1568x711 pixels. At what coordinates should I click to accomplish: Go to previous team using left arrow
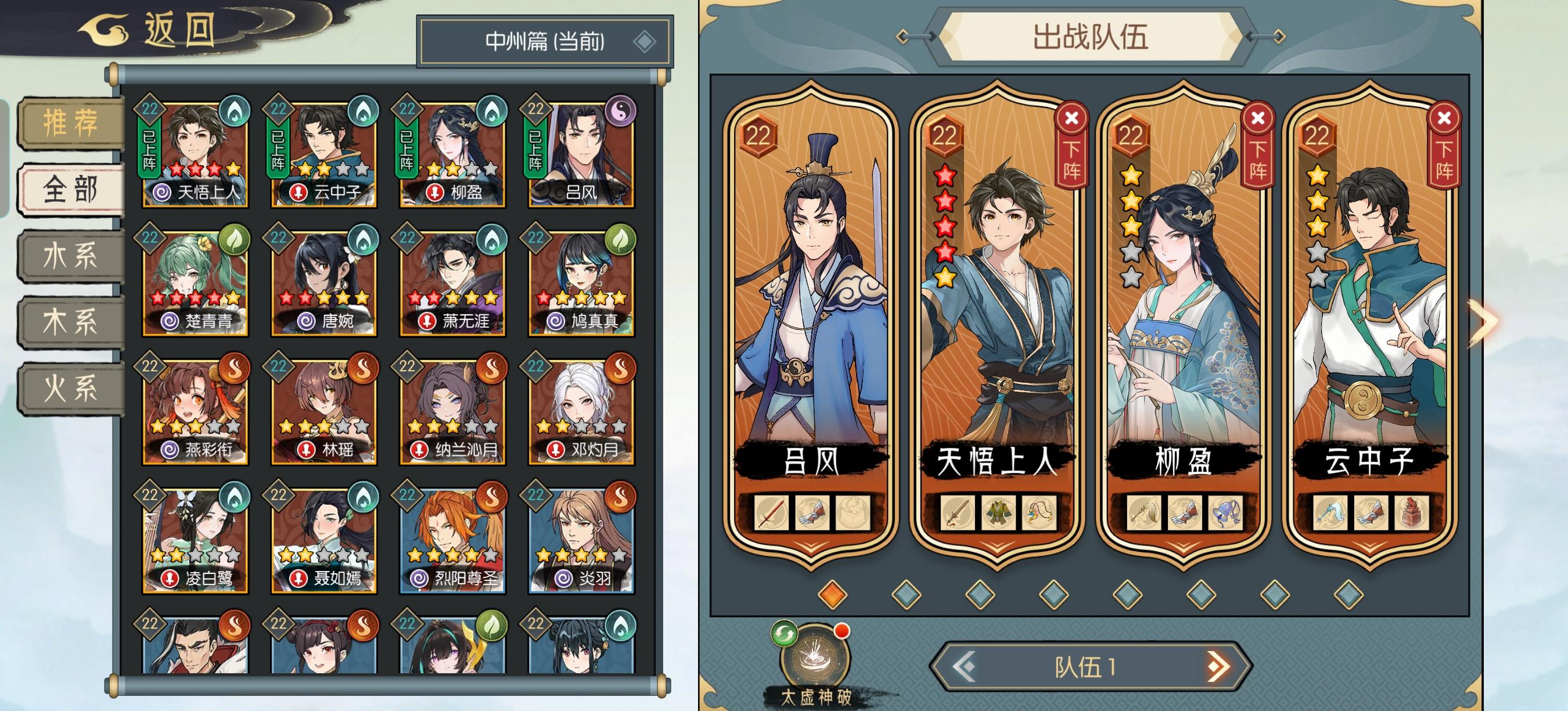(964, 667)
